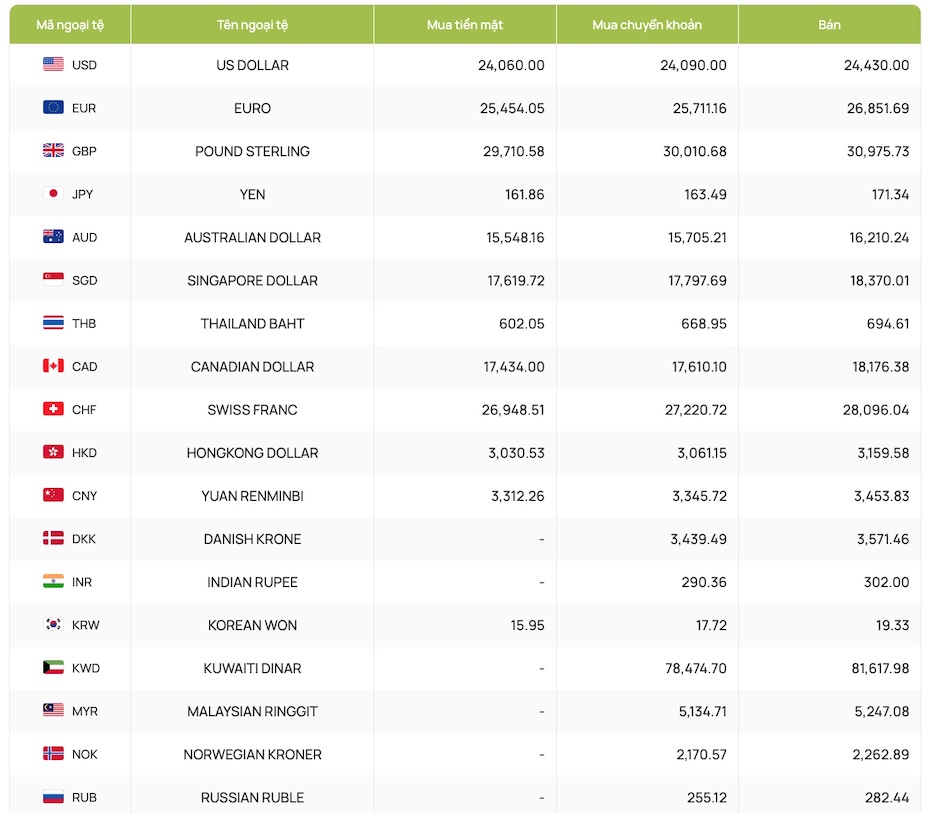Click the Hong Kong flag icon

[53, 452]
